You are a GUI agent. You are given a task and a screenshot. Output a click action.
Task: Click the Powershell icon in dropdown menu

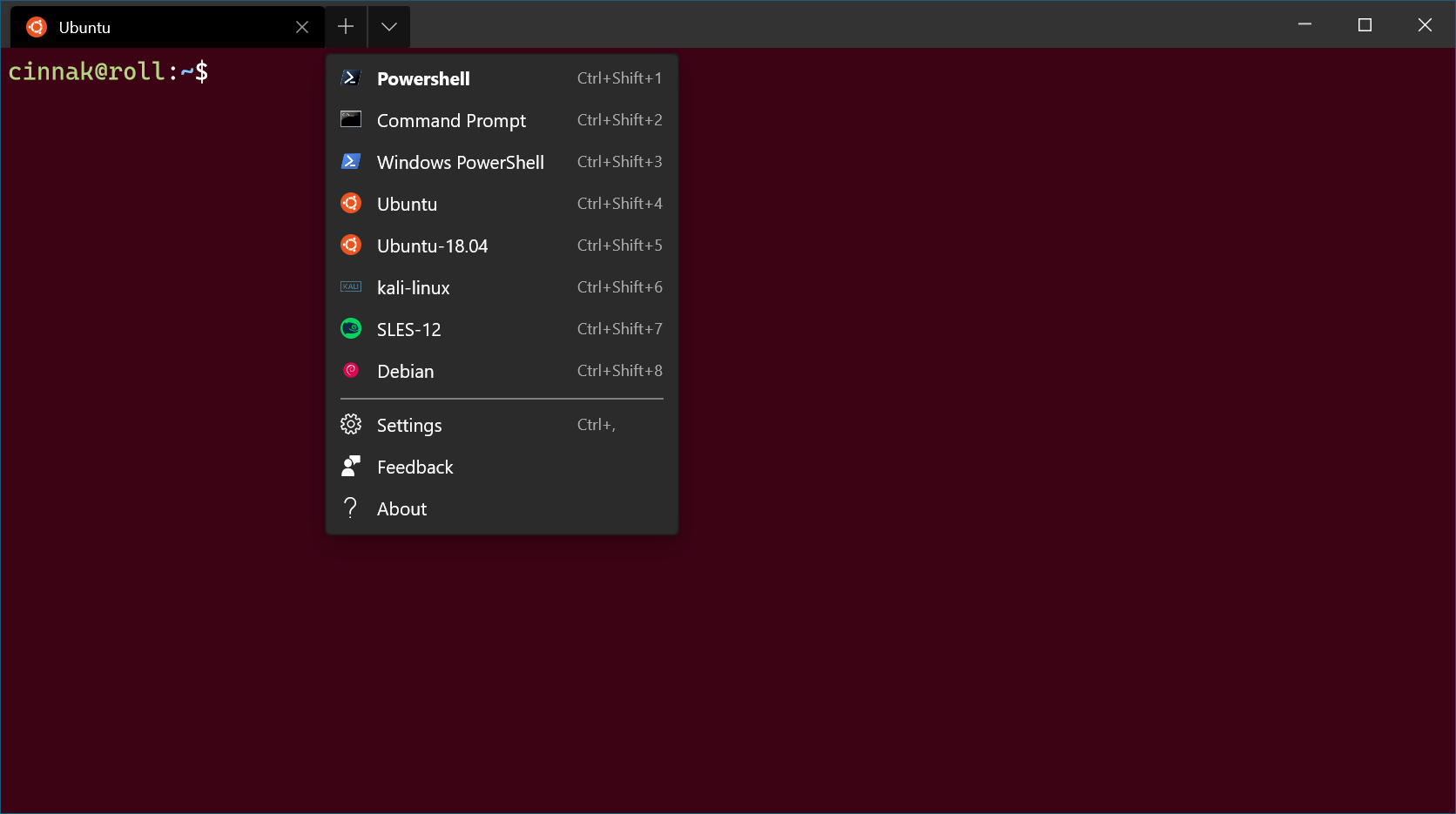(351, 78)
